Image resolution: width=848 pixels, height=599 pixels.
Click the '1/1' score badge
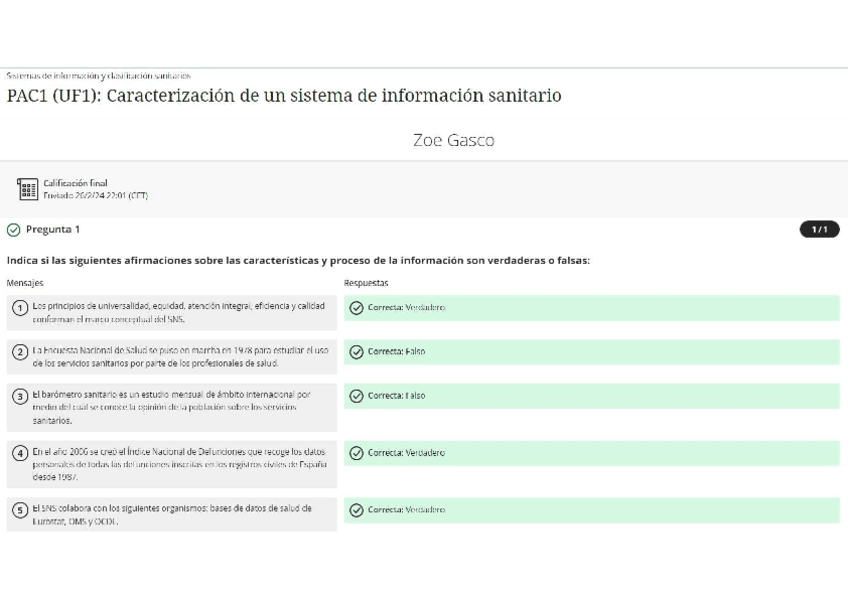(820, 229)
